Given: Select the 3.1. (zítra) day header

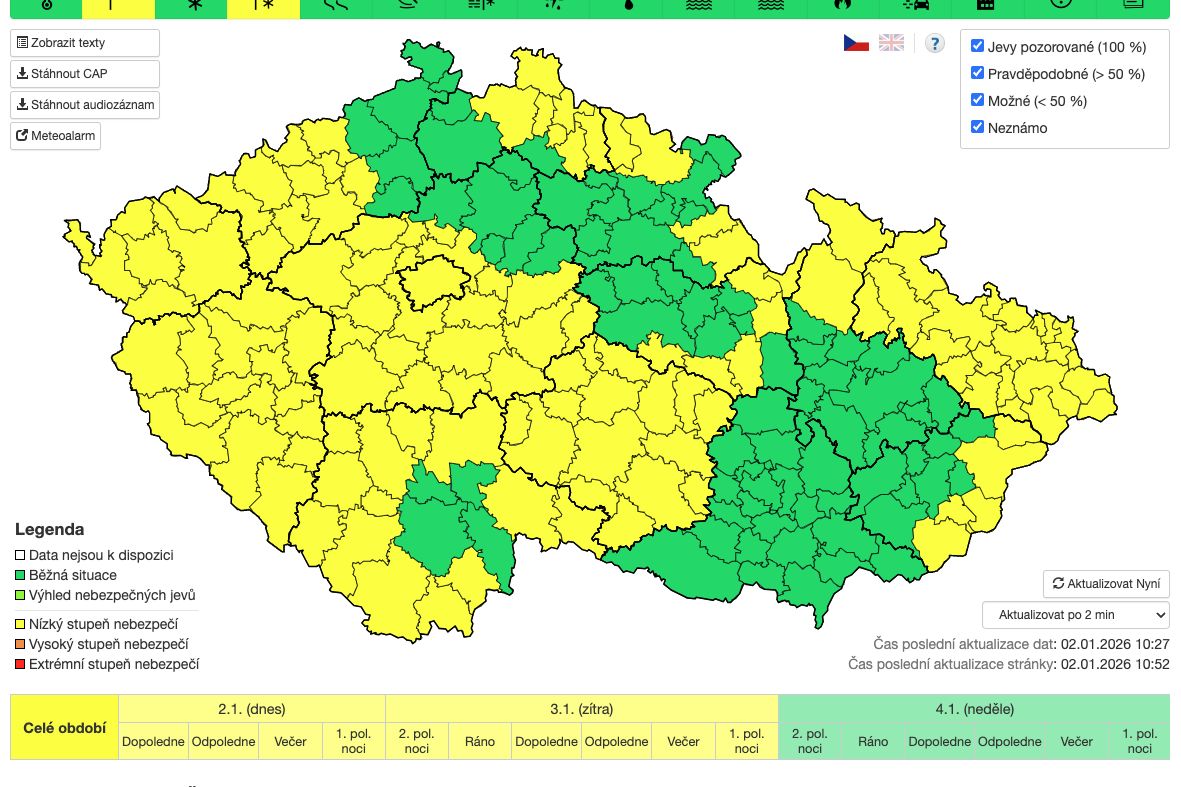Looking at the screenshot, I should pos(581,709).
